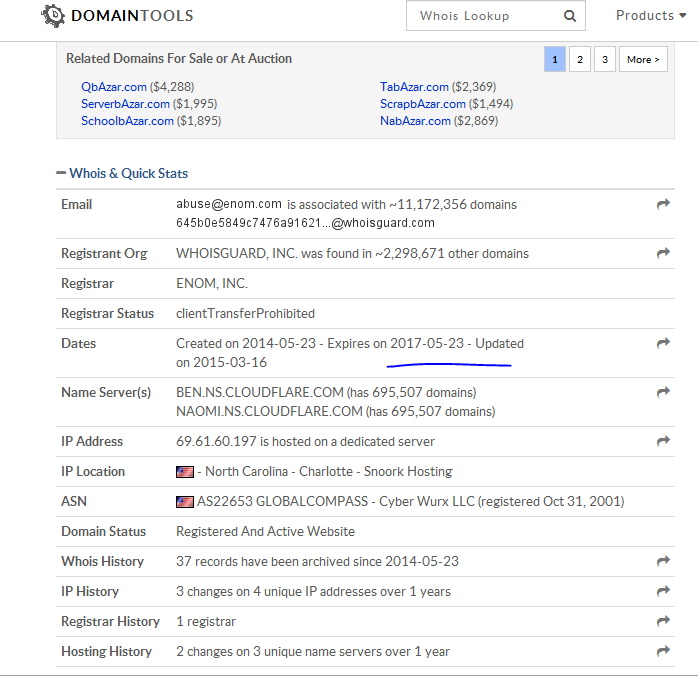The width and height of the screenshot is (698, 677).
Task: Click the share arrow in Name Server(s) row
Action: [x=663, y=392]
